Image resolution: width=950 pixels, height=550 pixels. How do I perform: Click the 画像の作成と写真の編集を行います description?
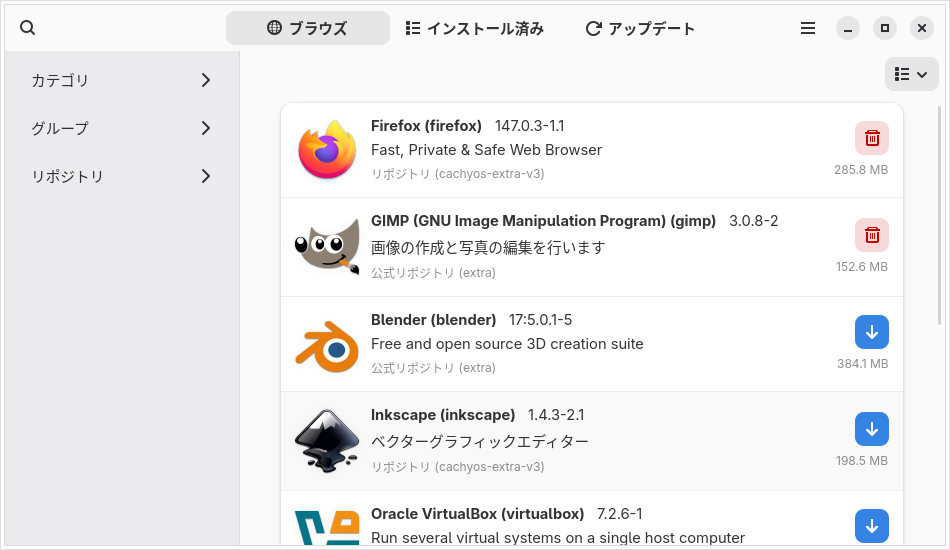click(x=488, y=247)
